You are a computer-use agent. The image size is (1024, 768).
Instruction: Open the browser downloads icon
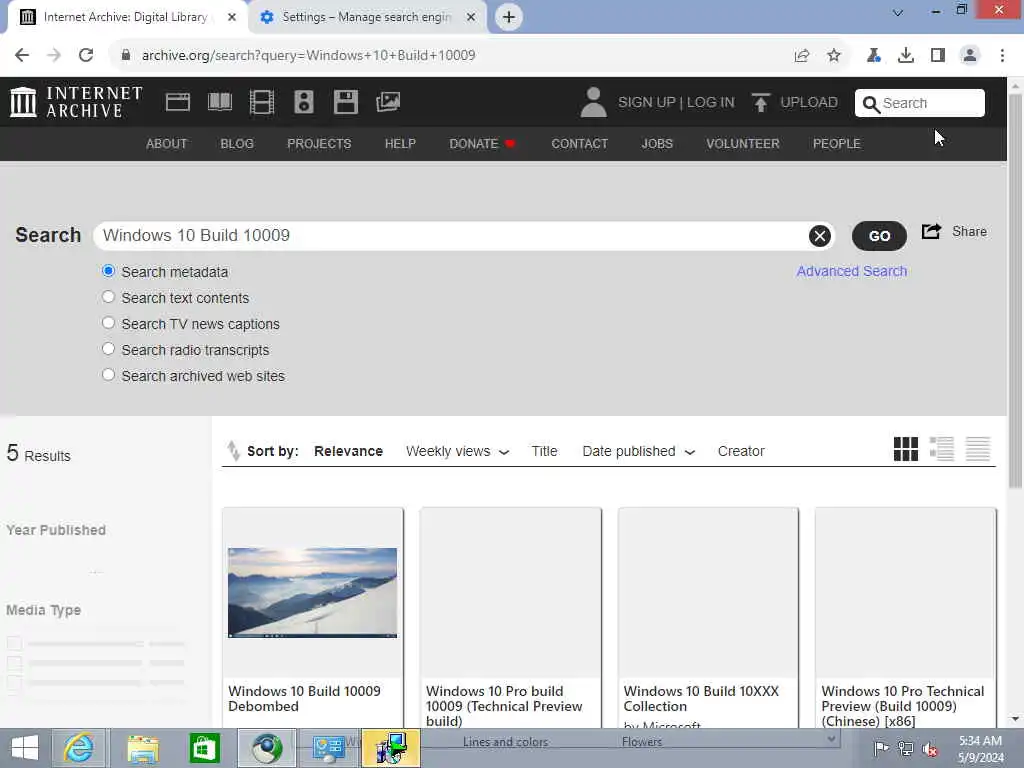pos(906,55)
